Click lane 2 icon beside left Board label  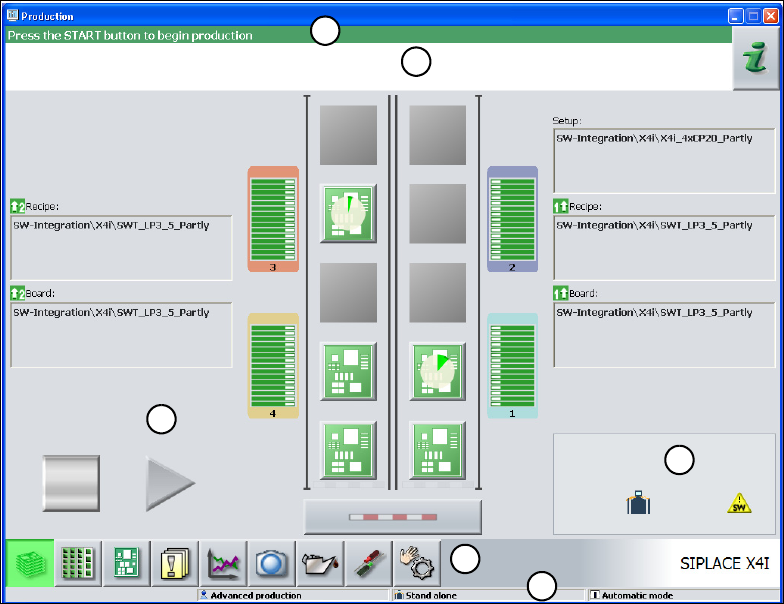18,293
